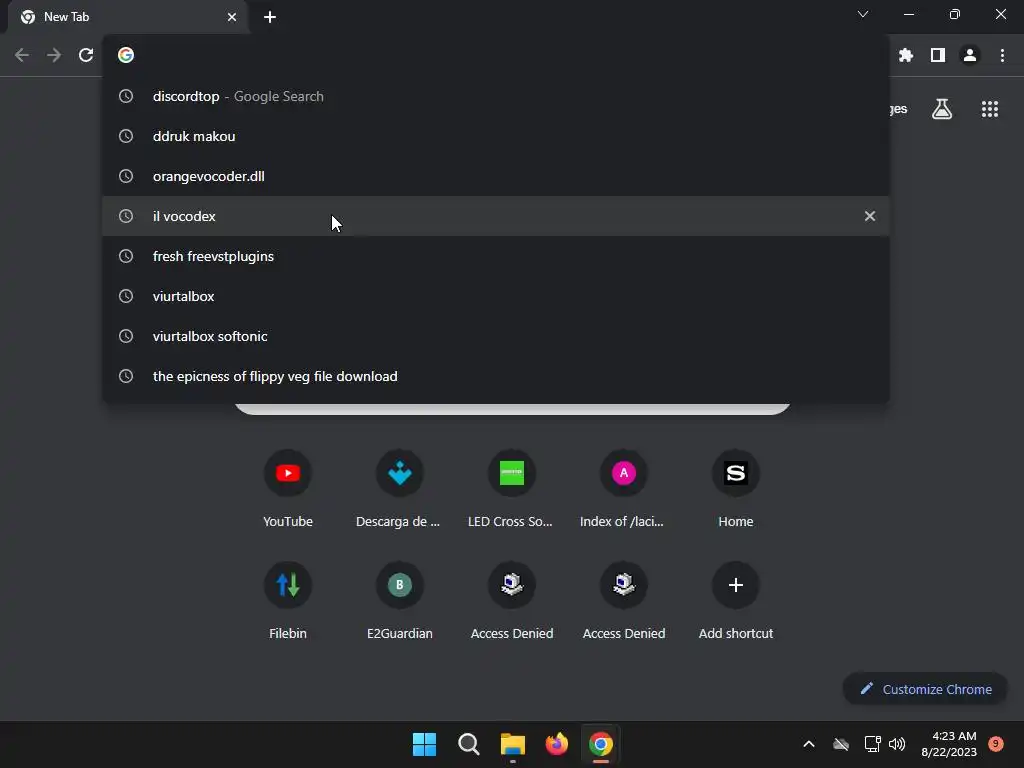Open the tab search dropdown chevron
Image resolution: width=1024 pixels, height=768 pixels.
pyautogui.click(x=863, y=14)
